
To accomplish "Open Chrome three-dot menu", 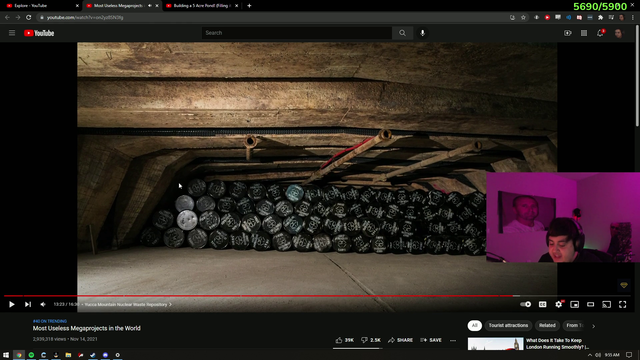I will click(x=633, y=18).
